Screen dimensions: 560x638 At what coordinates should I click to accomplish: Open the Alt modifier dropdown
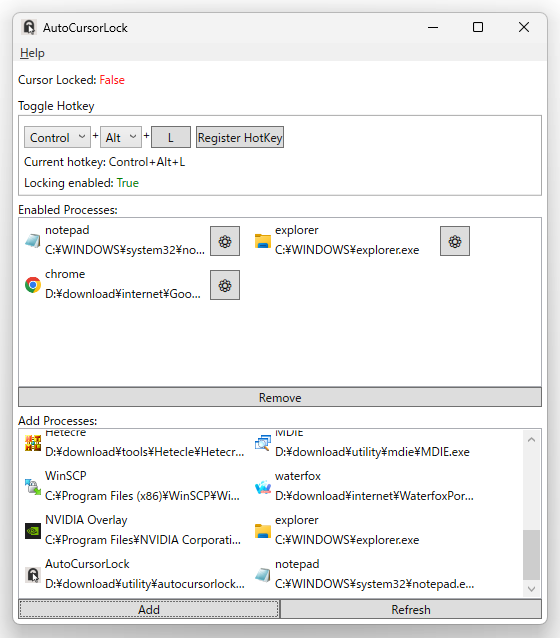(120, 137)
